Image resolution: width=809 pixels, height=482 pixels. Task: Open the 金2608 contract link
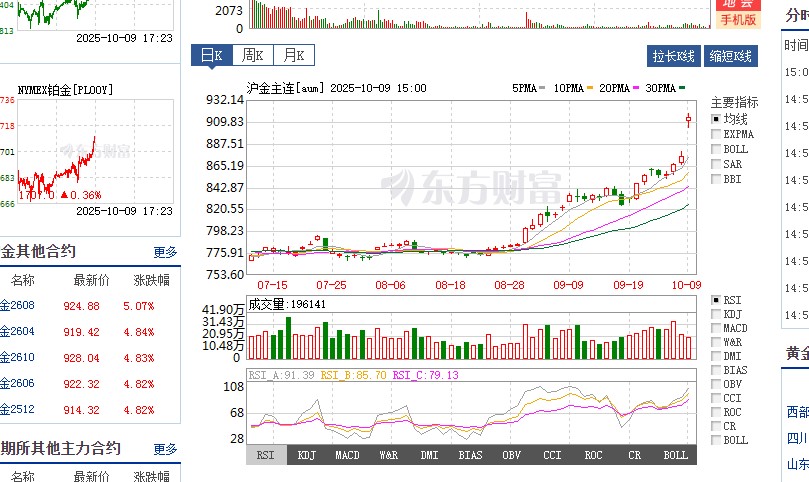17,305
